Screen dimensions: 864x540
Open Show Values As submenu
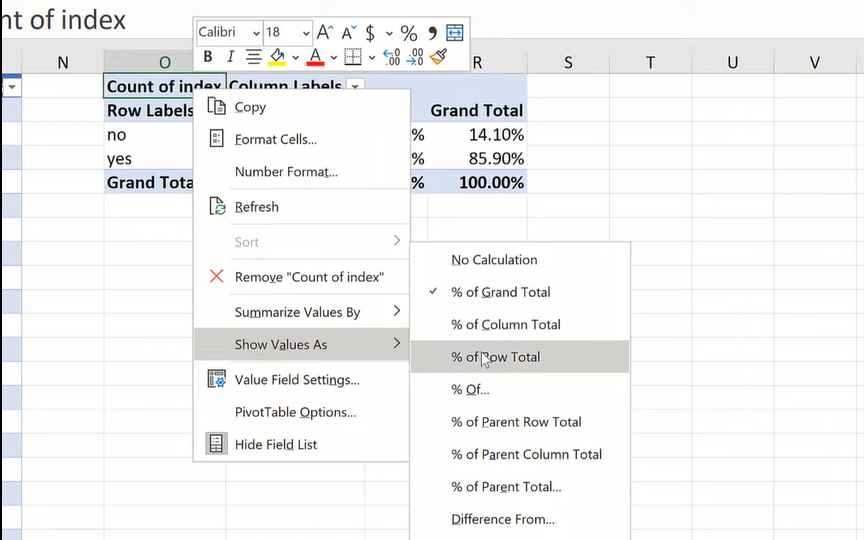click(301, 344)
